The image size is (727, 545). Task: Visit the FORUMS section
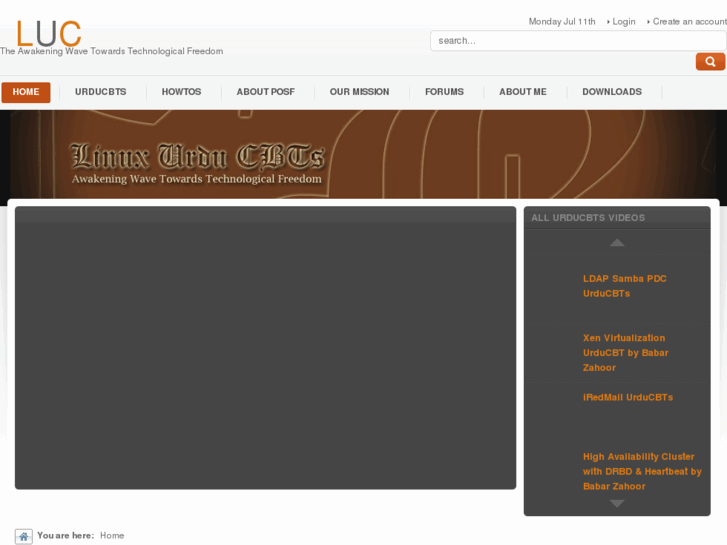tap(444, 92)
